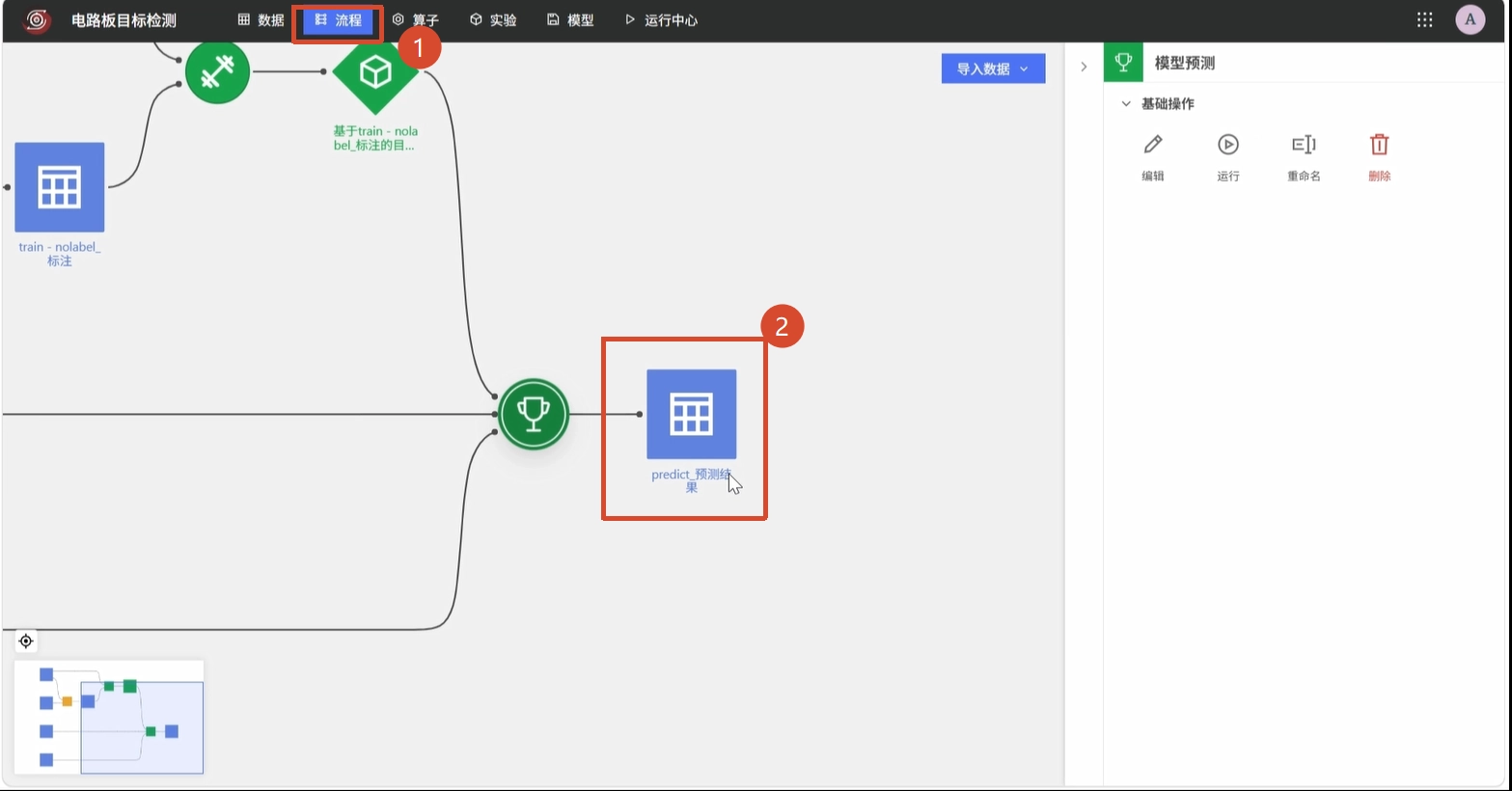The height and width of the screenshot is (791, 1512).
Task: Click the 编辑 pencil icon
Action: click(1153, 145)
